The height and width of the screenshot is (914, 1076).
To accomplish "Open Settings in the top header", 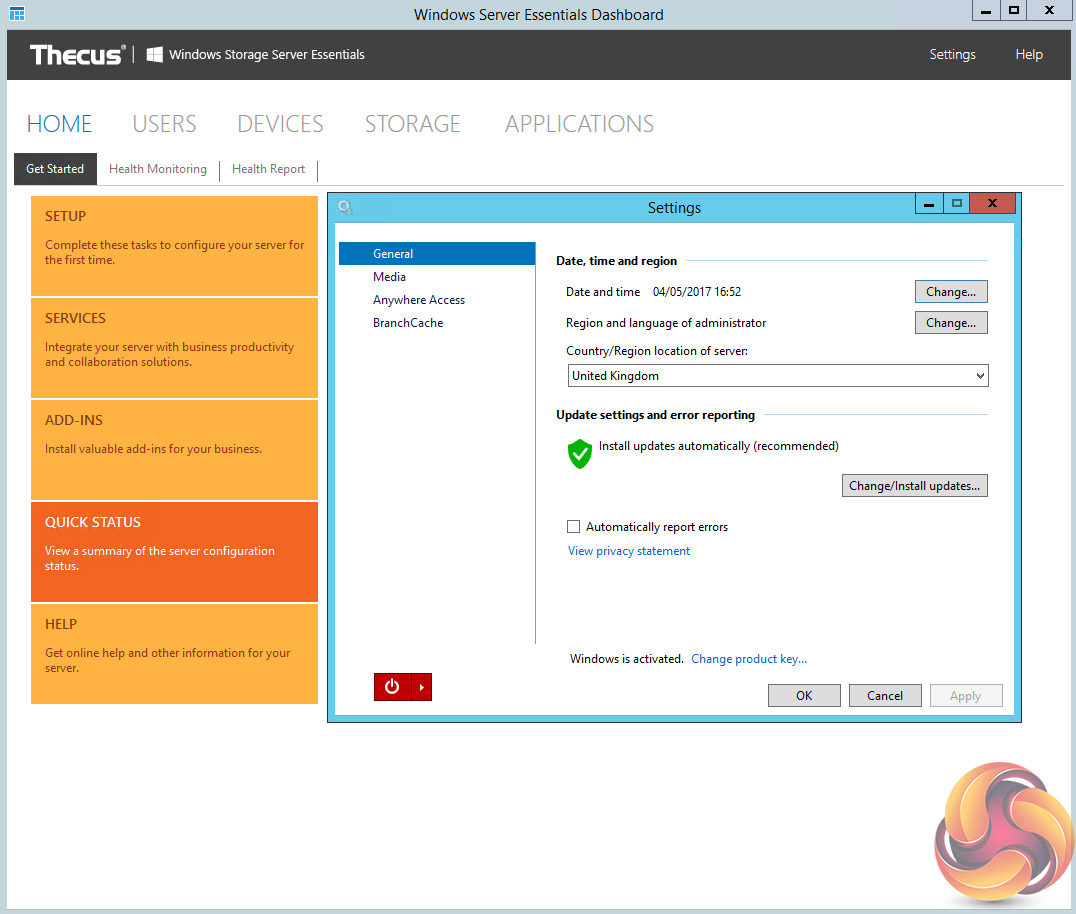I will 952,54.
